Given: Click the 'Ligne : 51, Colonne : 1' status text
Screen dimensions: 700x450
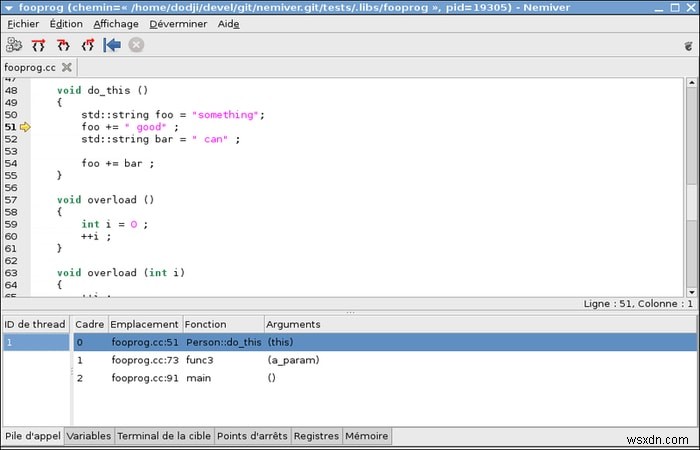Looking at the screenshot, I should pos(638,304).
